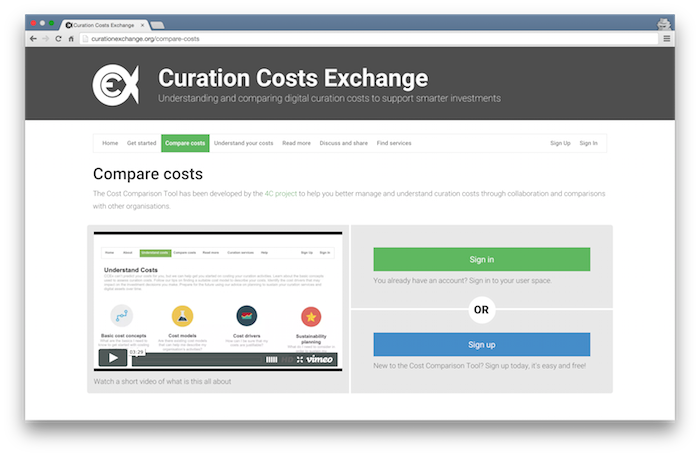This screenshot has width=700, height=456.
Task: Select the Understand your costs nav item
Action: (x=244, y=143)
